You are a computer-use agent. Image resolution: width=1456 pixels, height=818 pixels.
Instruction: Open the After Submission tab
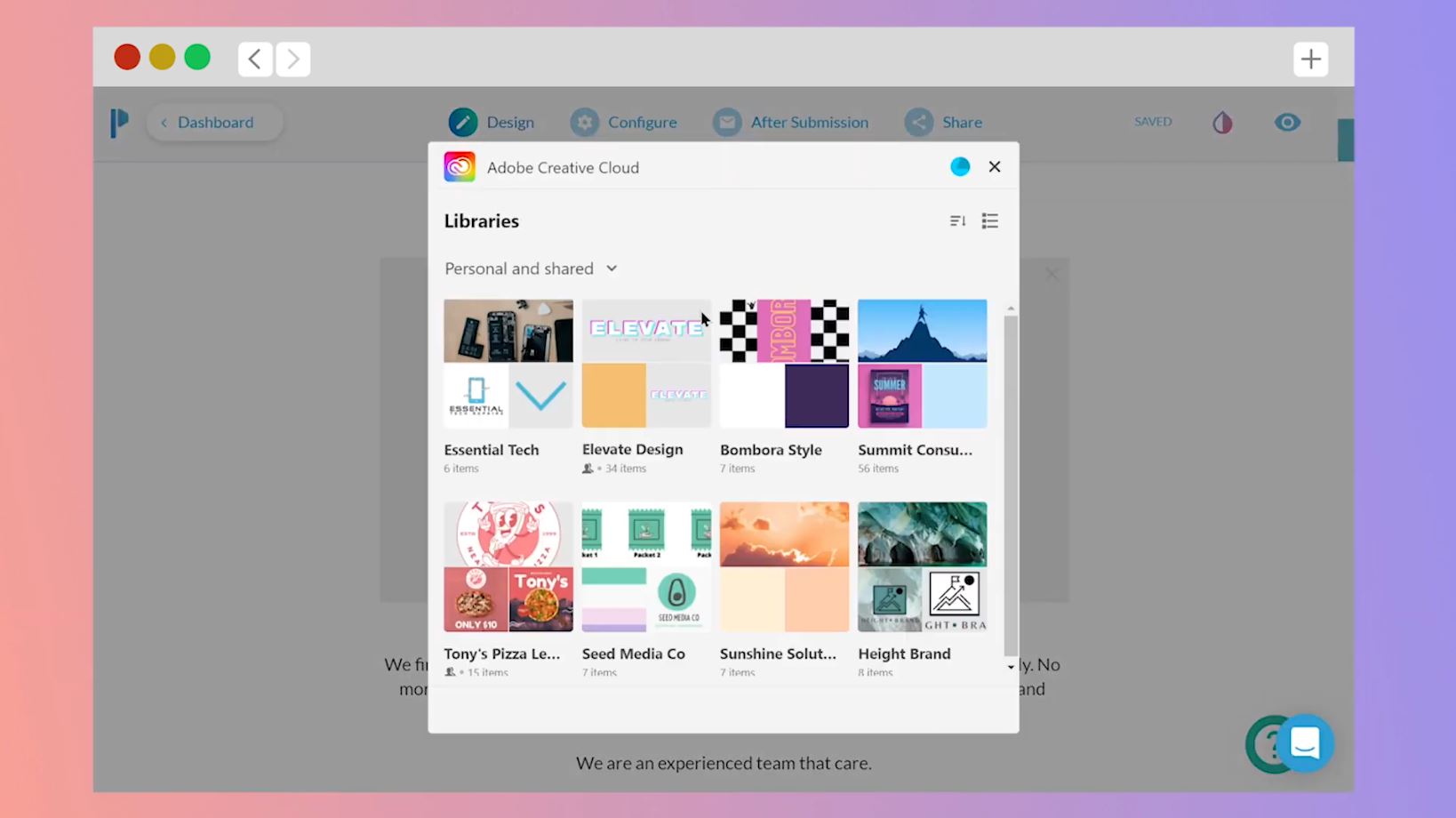791,123
